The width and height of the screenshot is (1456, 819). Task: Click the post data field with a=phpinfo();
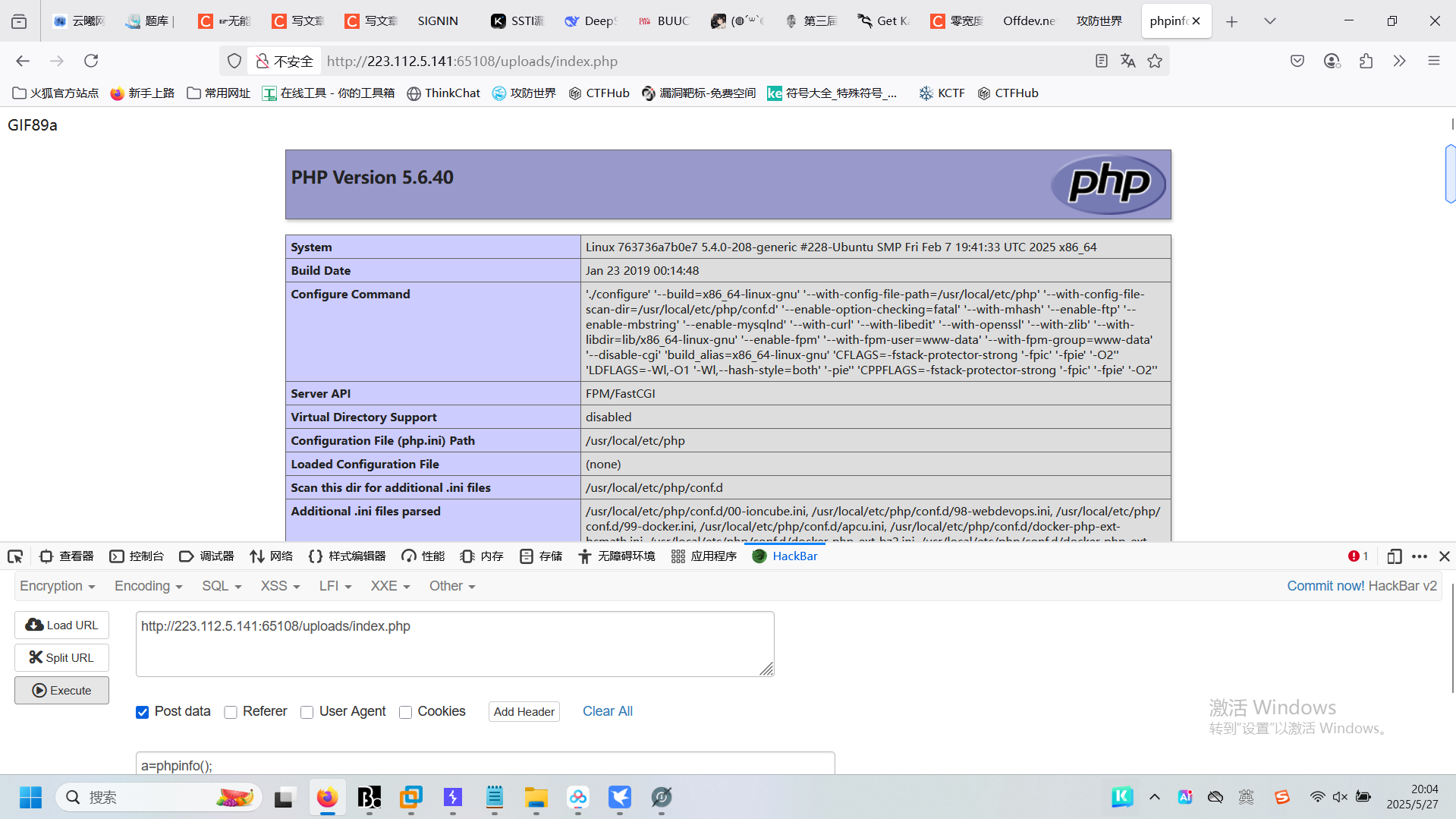486,764
